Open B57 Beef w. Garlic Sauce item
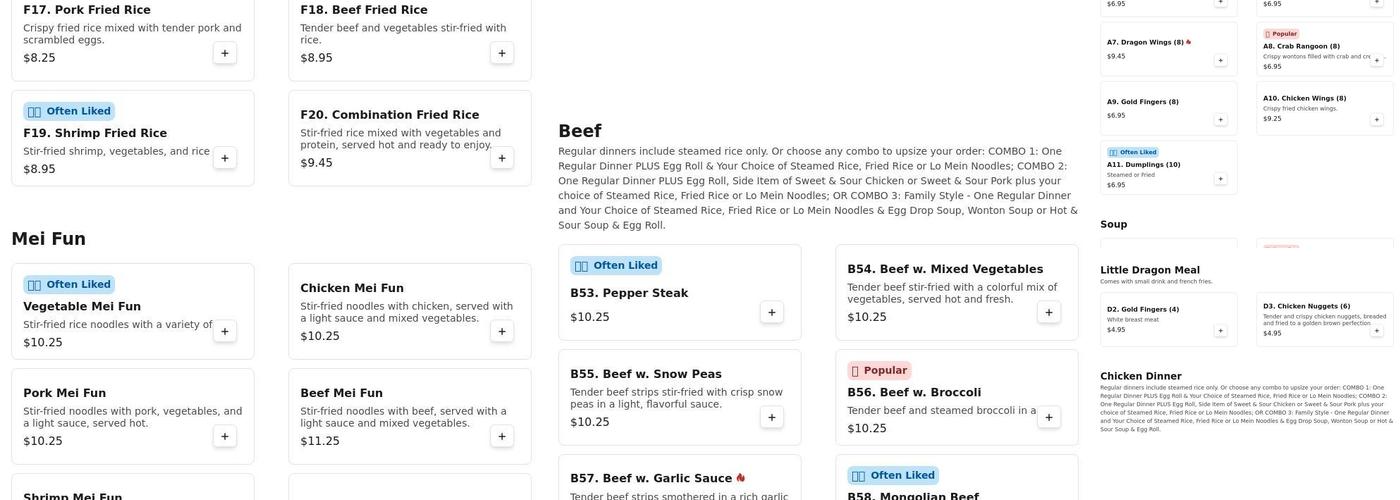The height and width of the screenshot is (500, 1400). [x=651, y=478]
